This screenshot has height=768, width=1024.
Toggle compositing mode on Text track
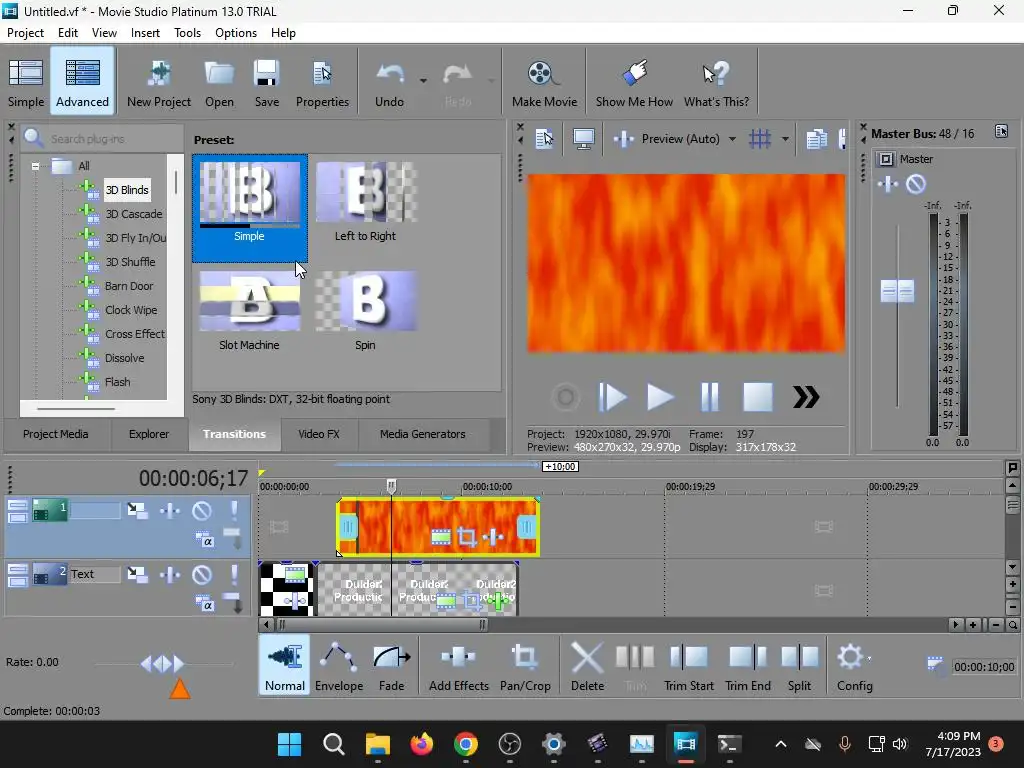[x=204, y=604]
